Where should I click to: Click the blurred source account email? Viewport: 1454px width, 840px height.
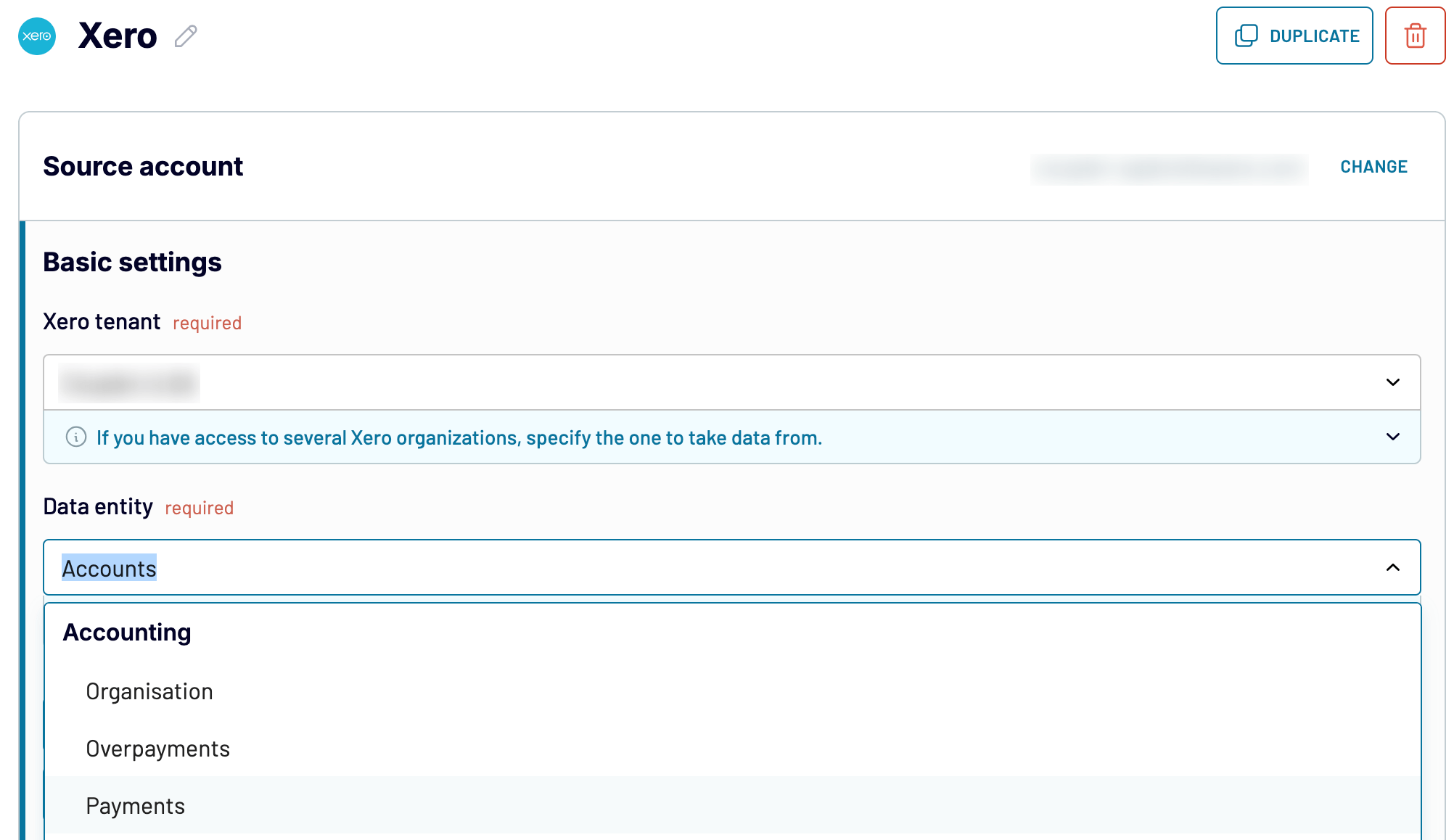(x=1170, y=168)
